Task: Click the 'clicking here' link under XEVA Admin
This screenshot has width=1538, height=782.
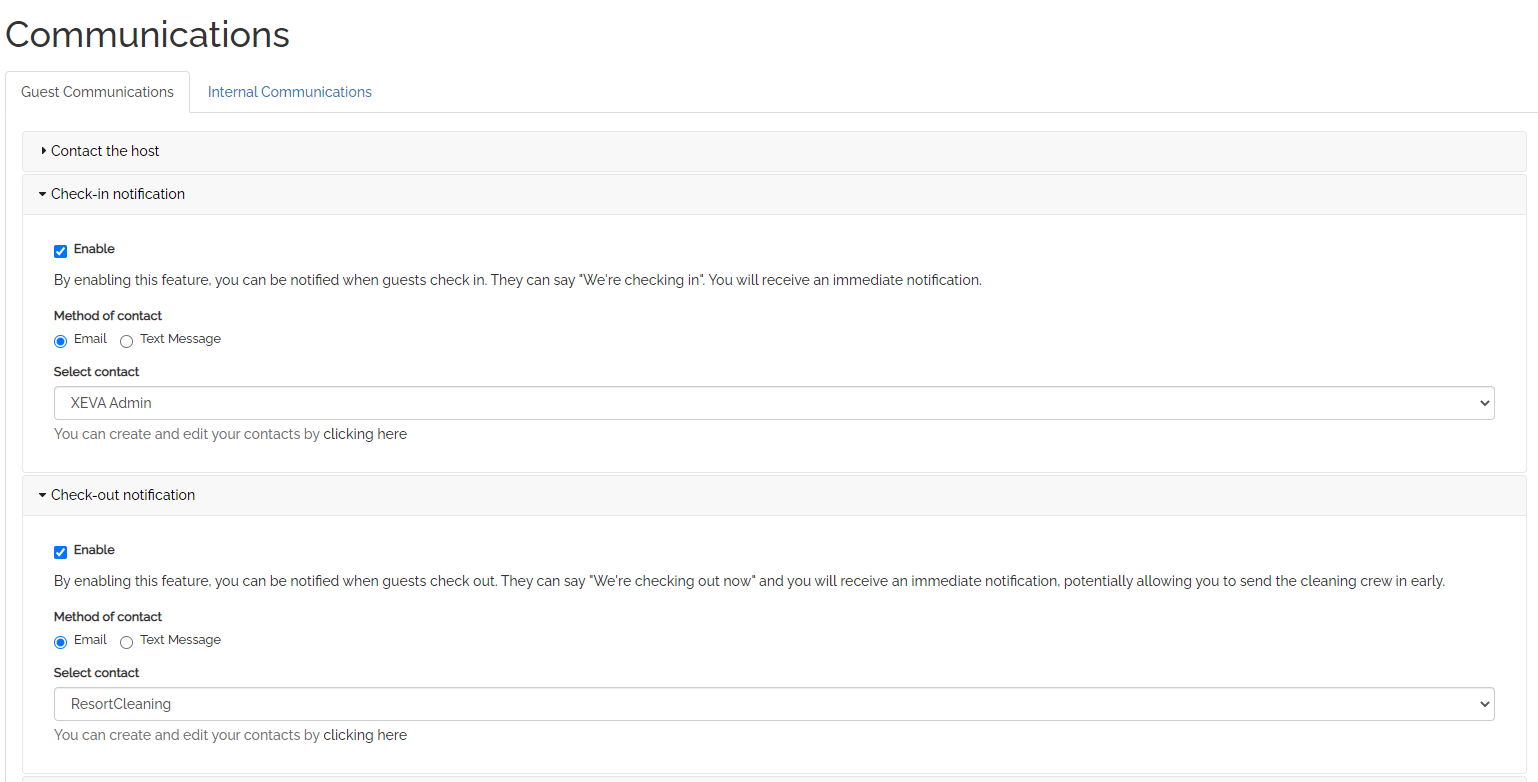Action: (365, 434)
